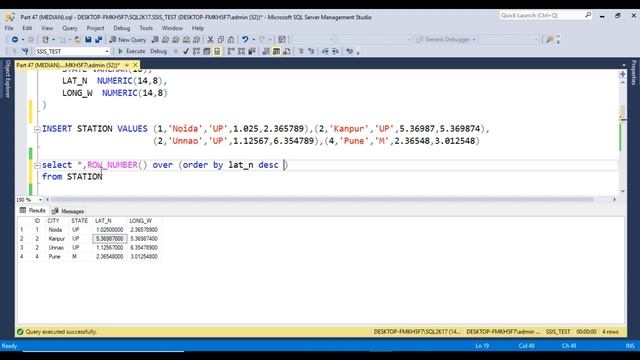Switch to the Results tab
Screen dimensions: 640x360
(x=33, y=211)
